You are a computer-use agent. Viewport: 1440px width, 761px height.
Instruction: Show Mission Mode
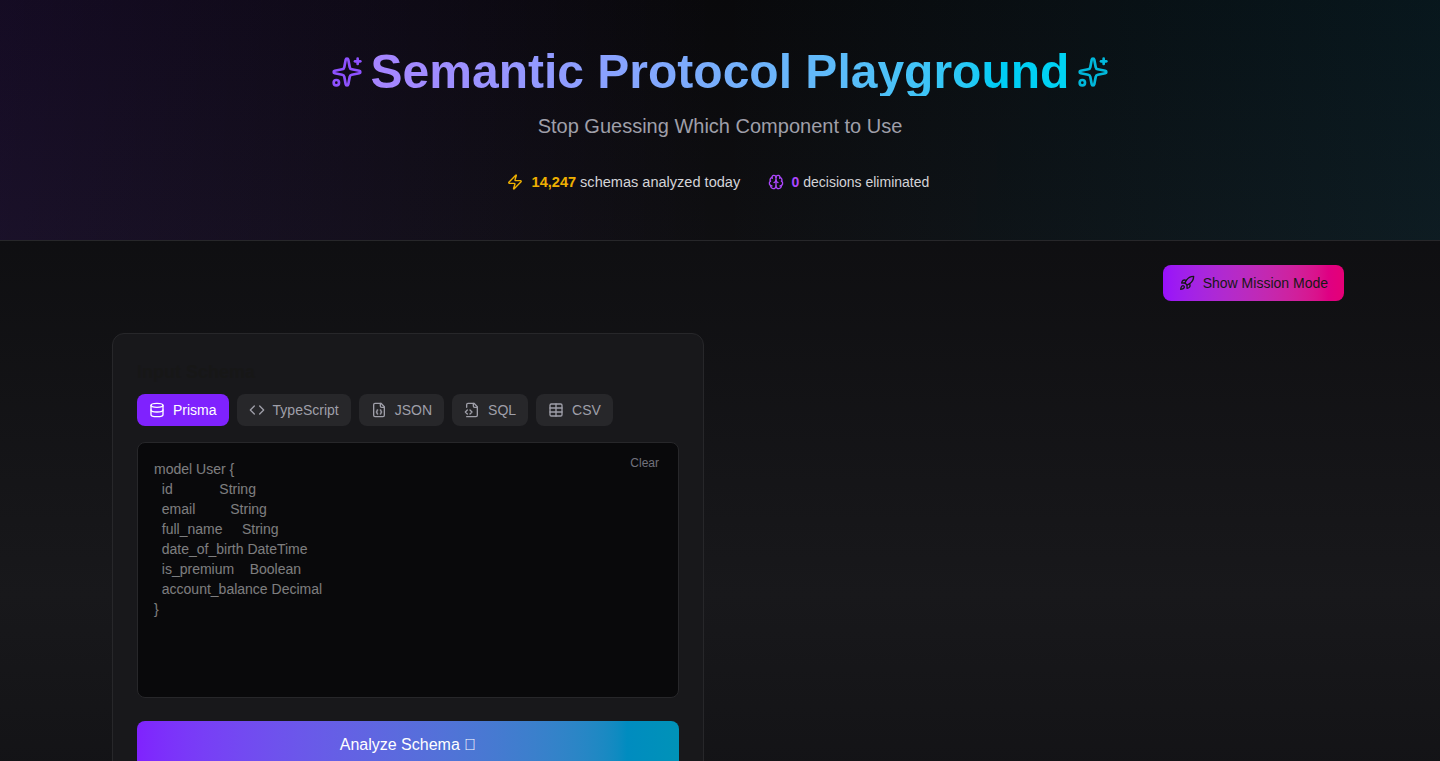(x=1253, y=283)
